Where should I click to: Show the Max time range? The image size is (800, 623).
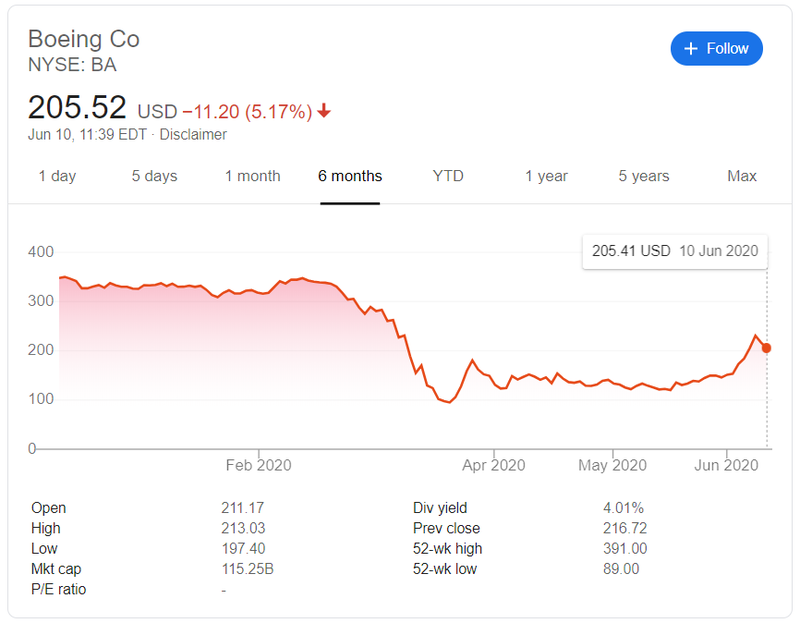[x=742, y=176]
